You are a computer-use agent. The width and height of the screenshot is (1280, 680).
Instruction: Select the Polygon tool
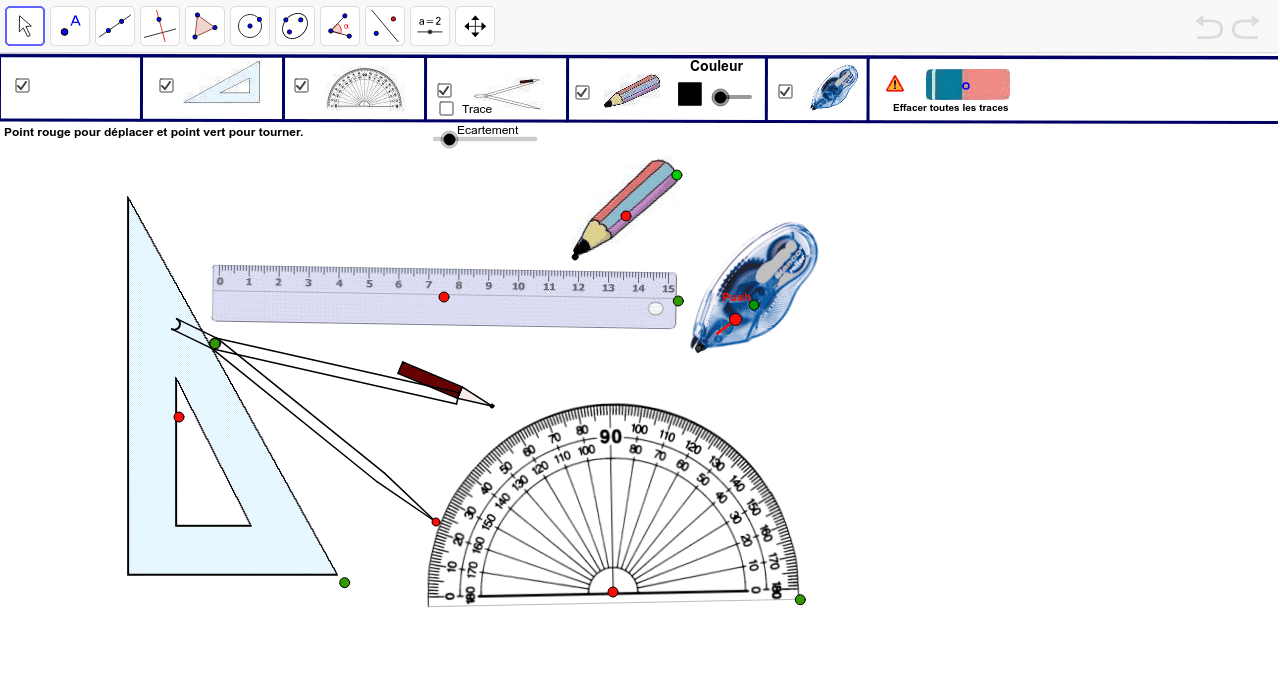coord(204,25)
